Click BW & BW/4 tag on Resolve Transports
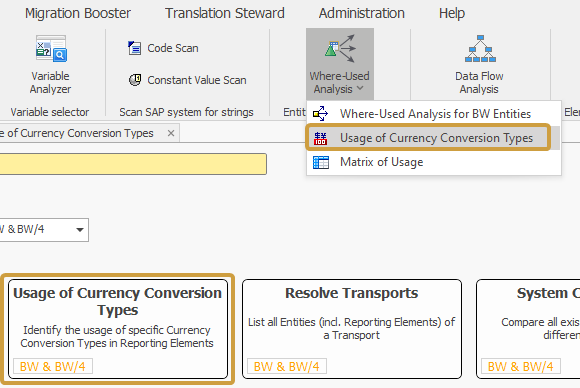The height and width of the screenshot is (388, 580). (287, 367)
